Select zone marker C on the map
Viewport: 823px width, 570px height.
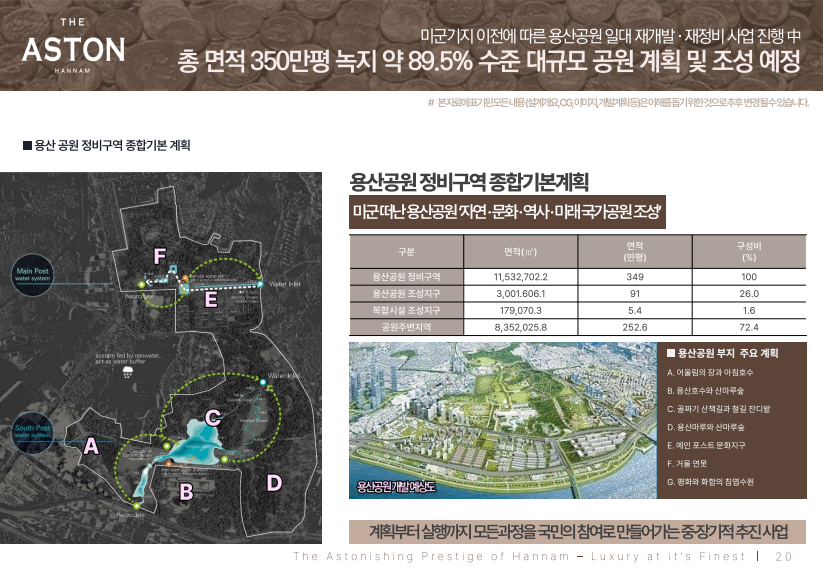(x=213, y=416)
